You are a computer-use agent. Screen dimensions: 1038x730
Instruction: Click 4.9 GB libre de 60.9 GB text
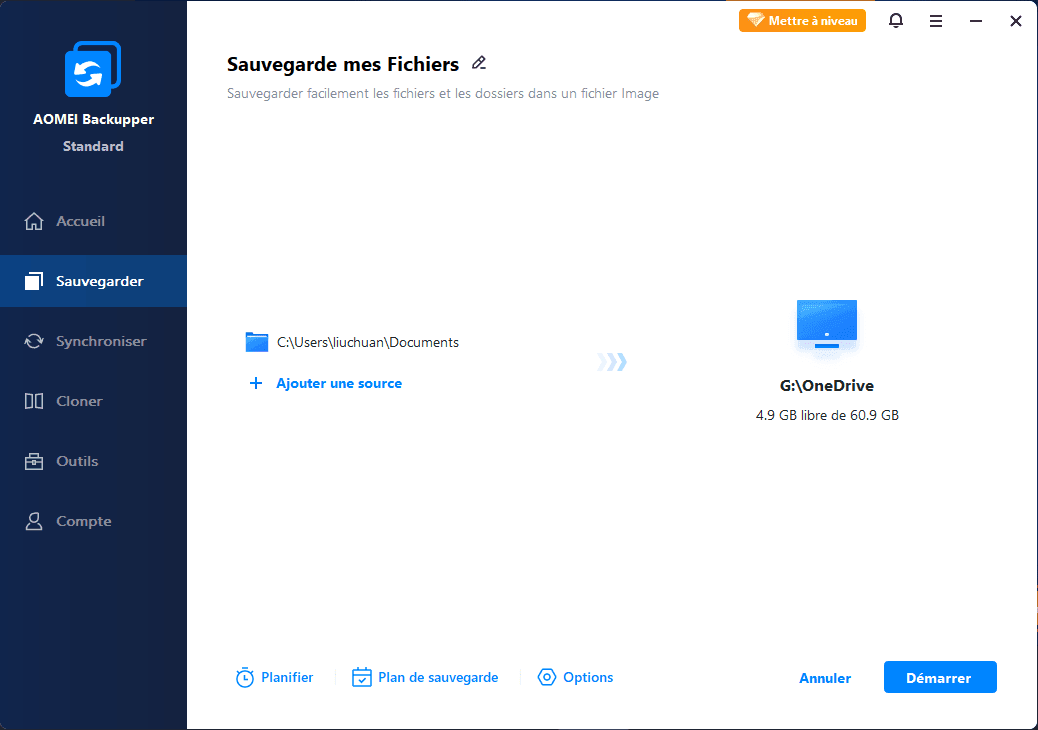827,415
